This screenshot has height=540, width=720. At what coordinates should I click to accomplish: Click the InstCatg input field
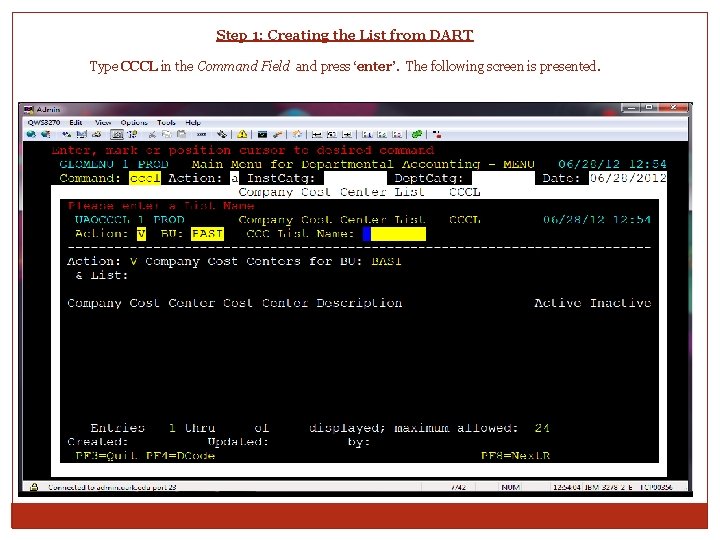point(355,178)
